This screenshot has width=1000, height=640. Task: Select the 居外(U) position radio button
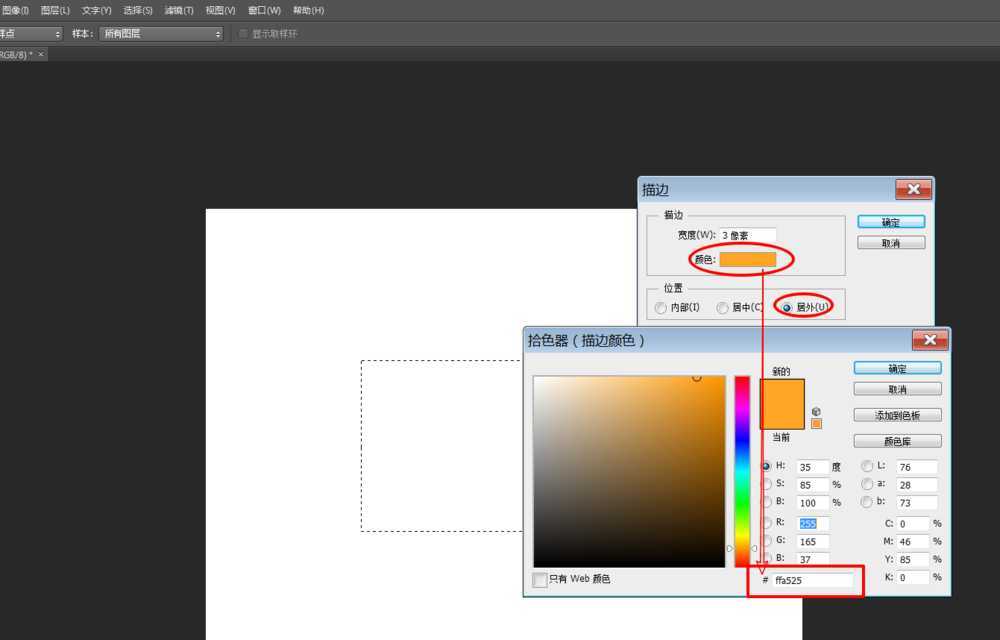click(787, 308)
